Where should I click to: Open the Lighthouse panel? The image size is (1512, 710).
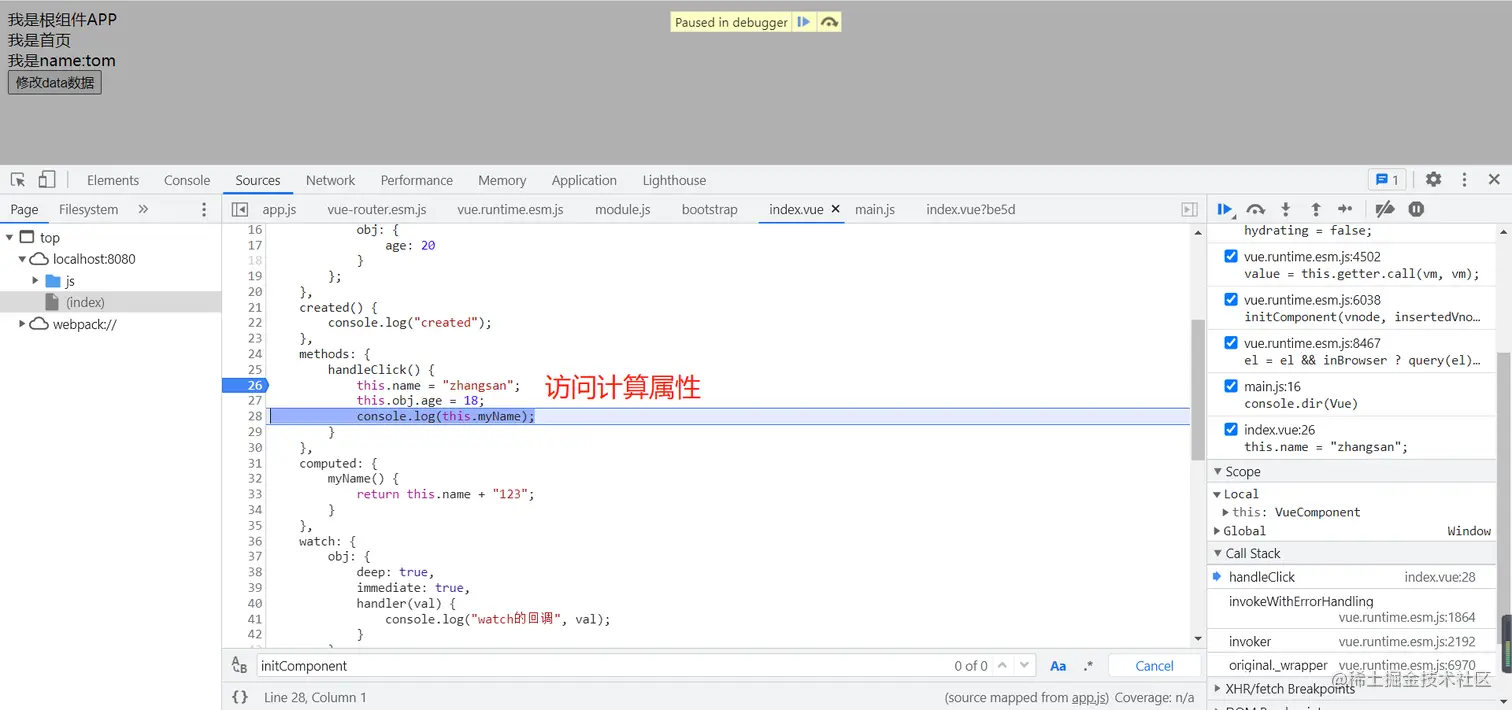[674, 180]
